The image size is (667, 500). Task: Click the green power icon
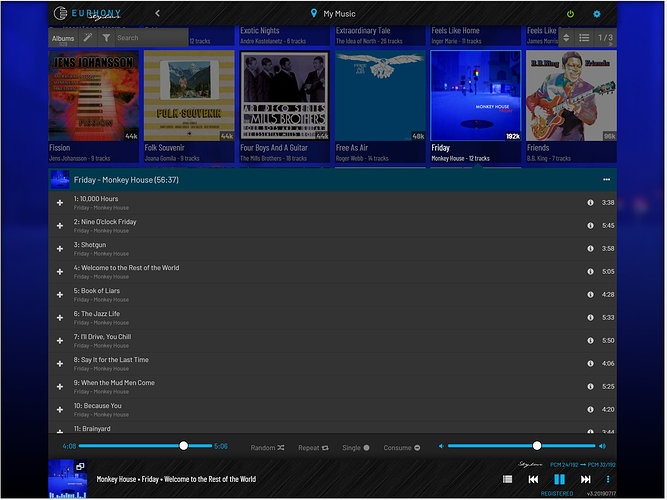(x=571, y=14)
